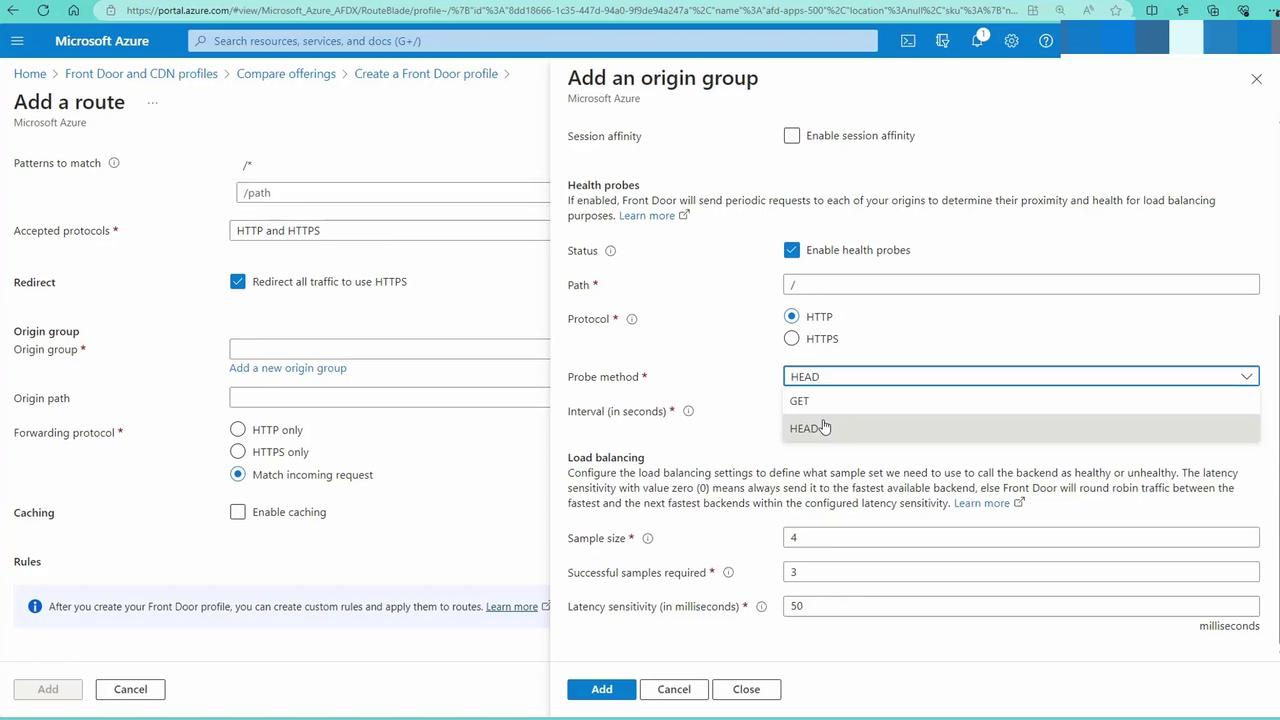Choose HEAD option in probe method list
Screen dimensions: 1280x720
(805, 429)
